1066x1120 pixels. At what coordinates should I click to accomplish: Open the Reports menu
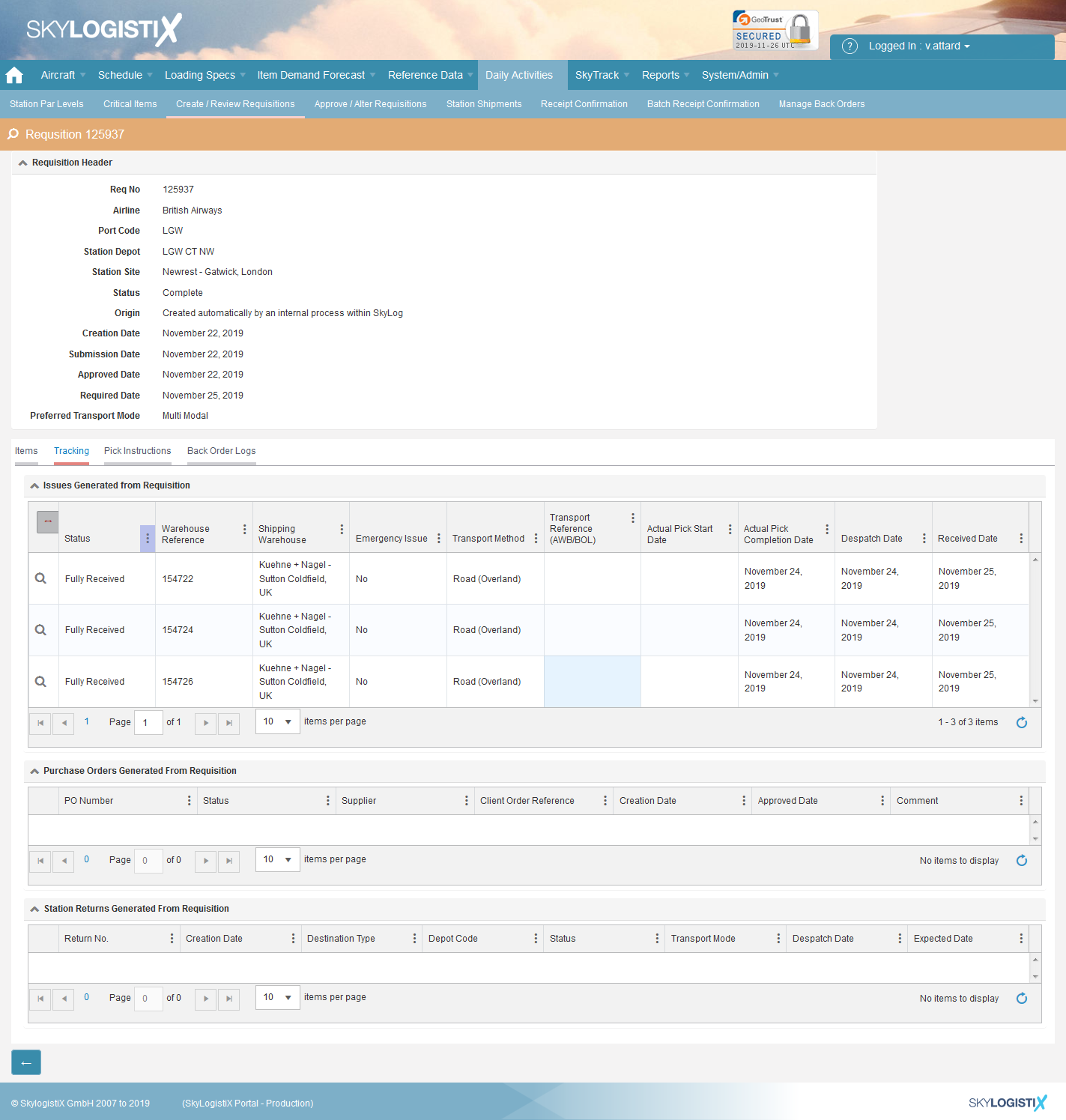pos(665,75)
